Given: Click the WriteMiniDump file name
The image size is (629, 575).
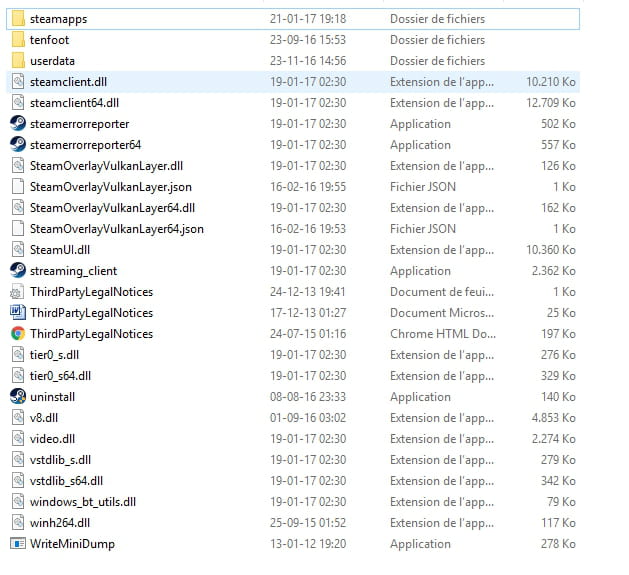Looking at the screenshot, I should 72,544.
